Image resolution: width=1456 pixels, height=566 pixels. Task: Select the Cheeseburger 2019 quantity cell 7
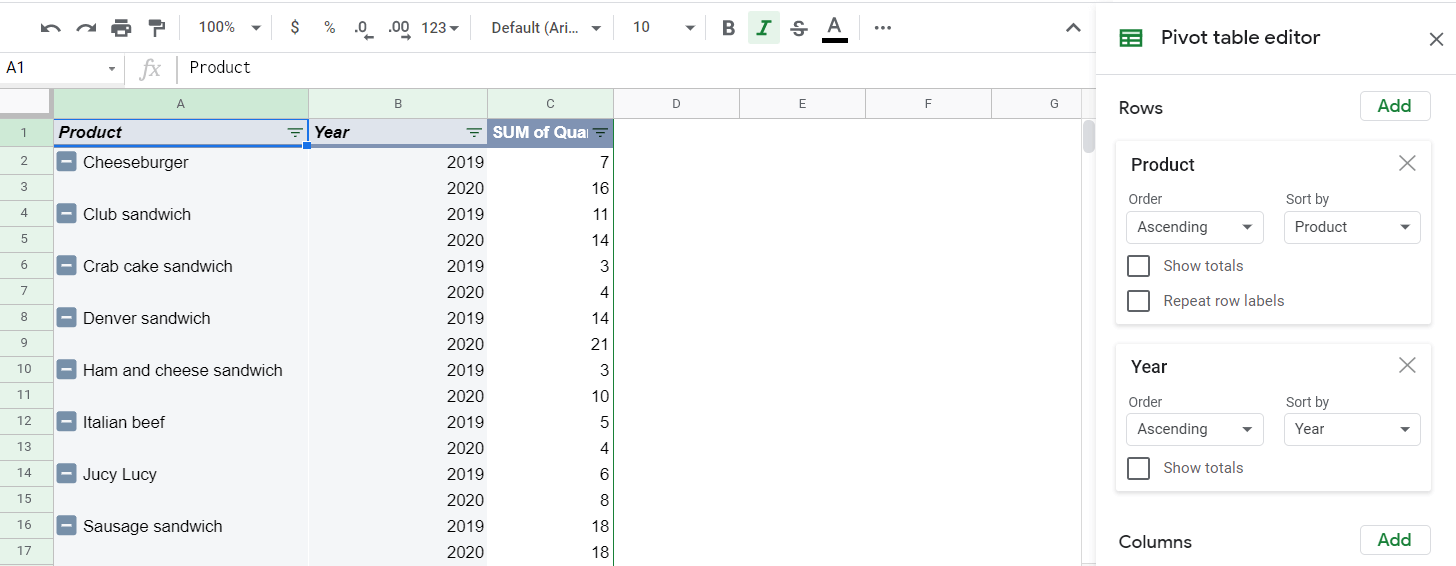551,161
